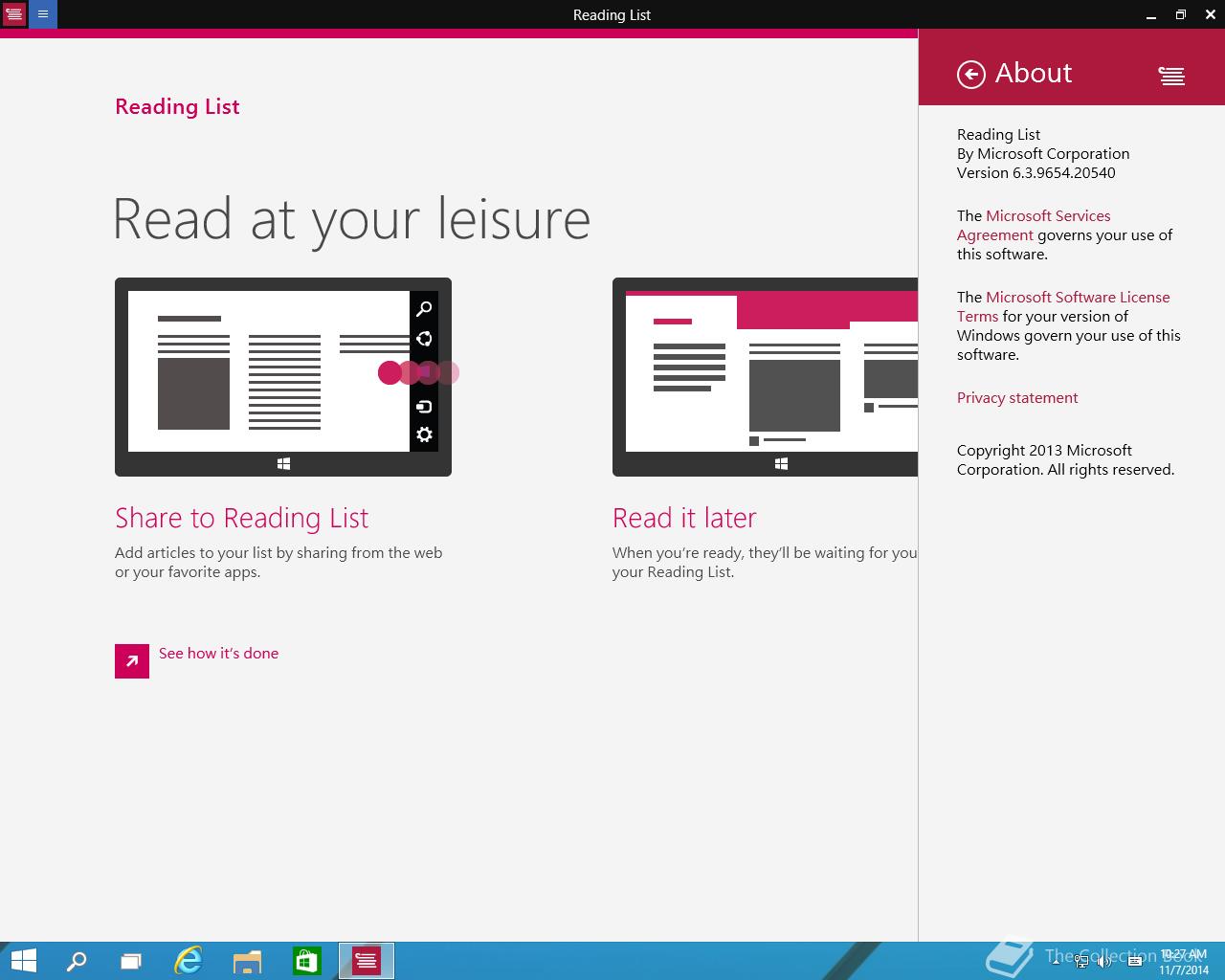
Task: Click the Version 6.3.9654.20540 text
Action: 1036,172
